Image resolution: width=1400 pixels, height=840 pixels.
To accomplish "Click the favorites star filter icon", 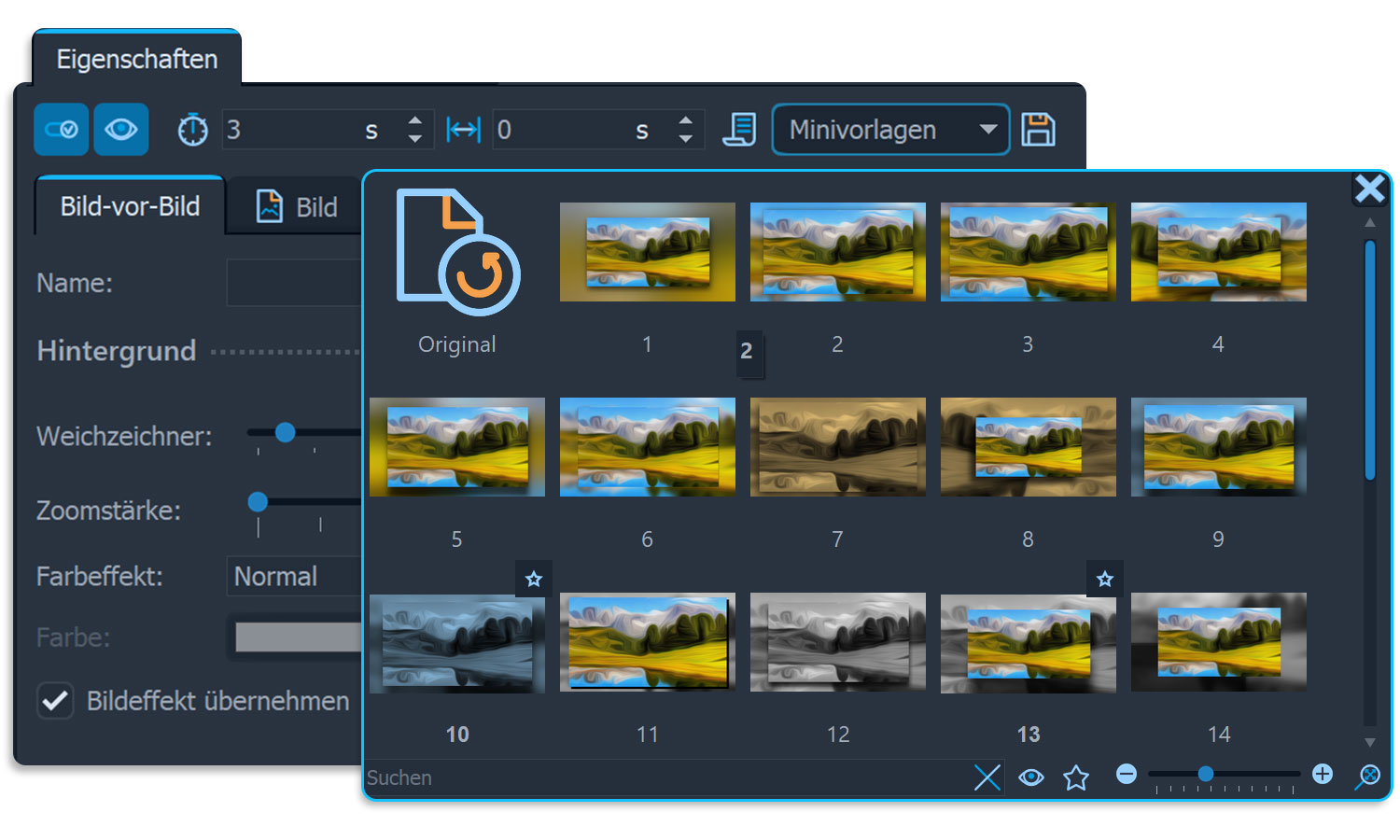I will tap(1076, 777).
